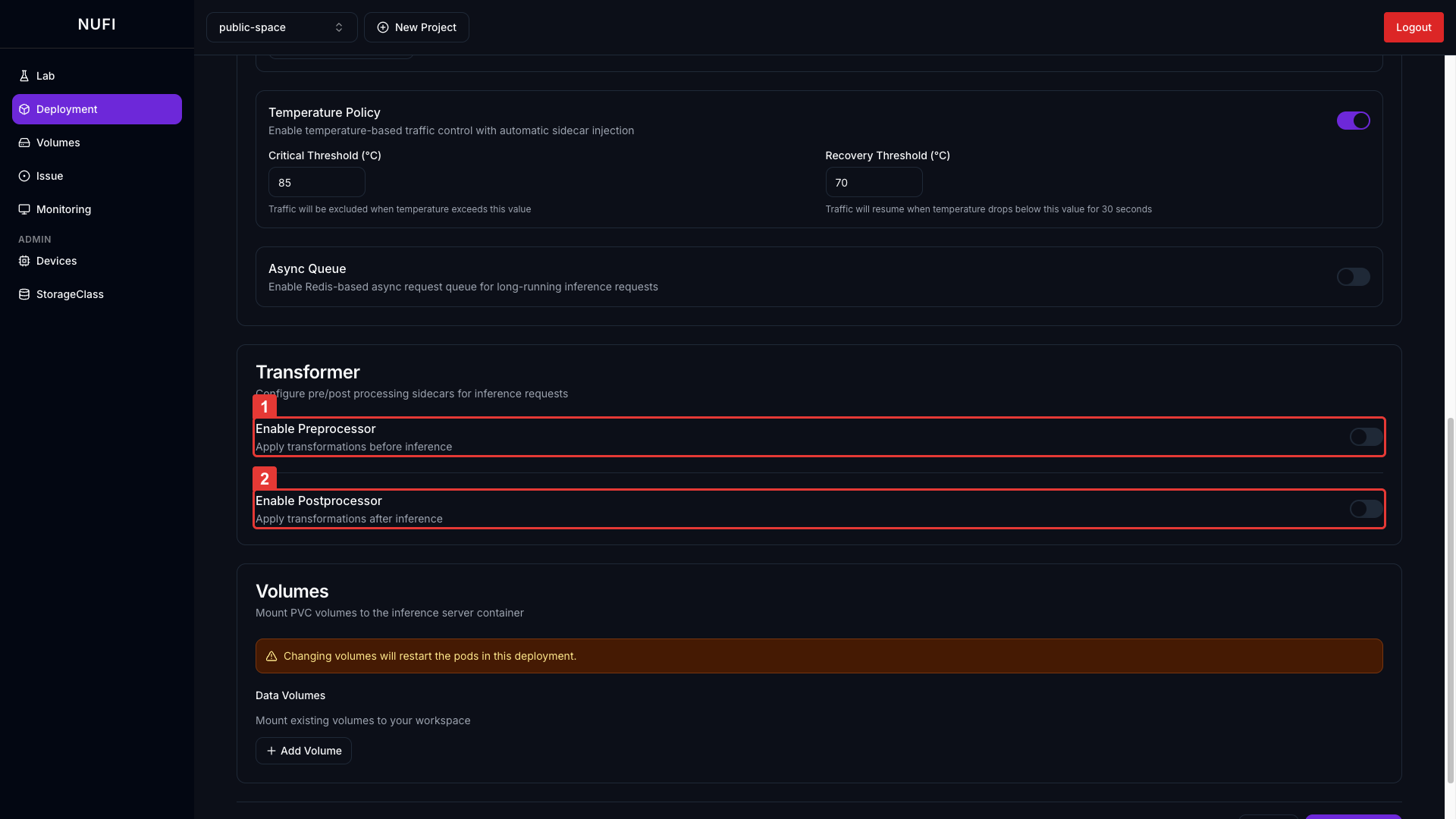
Task: Click the Critical Threshold input field
Action: pyautogui.click(x=316, y=183)
